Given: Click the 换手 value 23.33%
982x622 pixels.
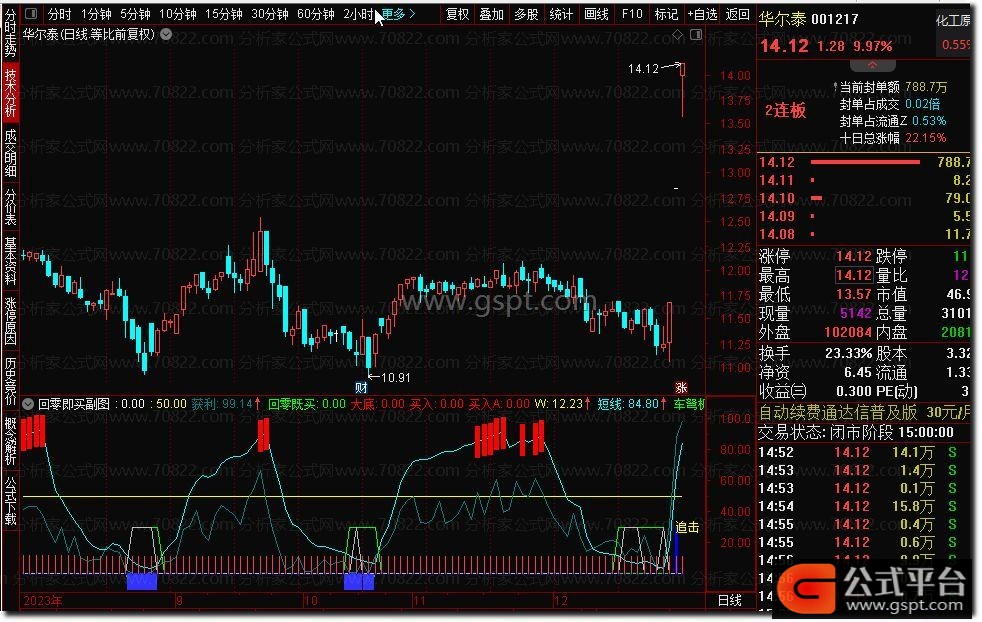Looking at the screenshot, I should click(849, 353).
